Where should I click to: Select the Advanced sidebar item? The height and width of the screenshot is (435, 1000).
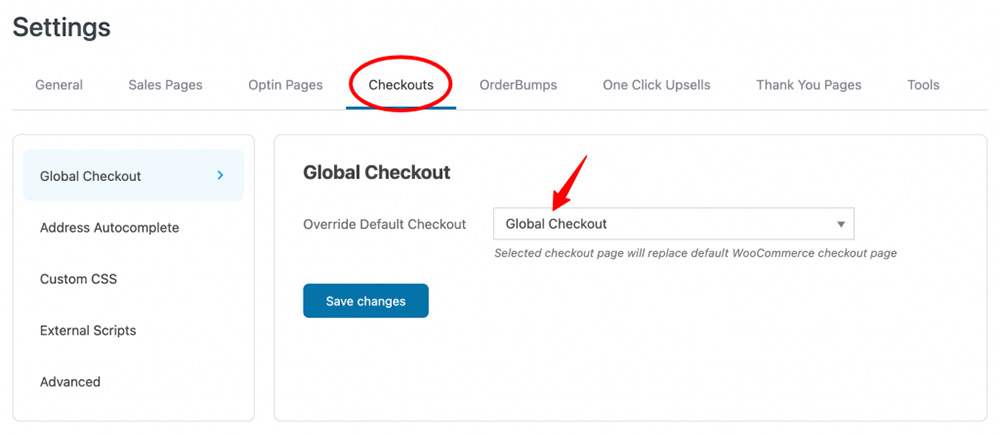pos(70,382)
